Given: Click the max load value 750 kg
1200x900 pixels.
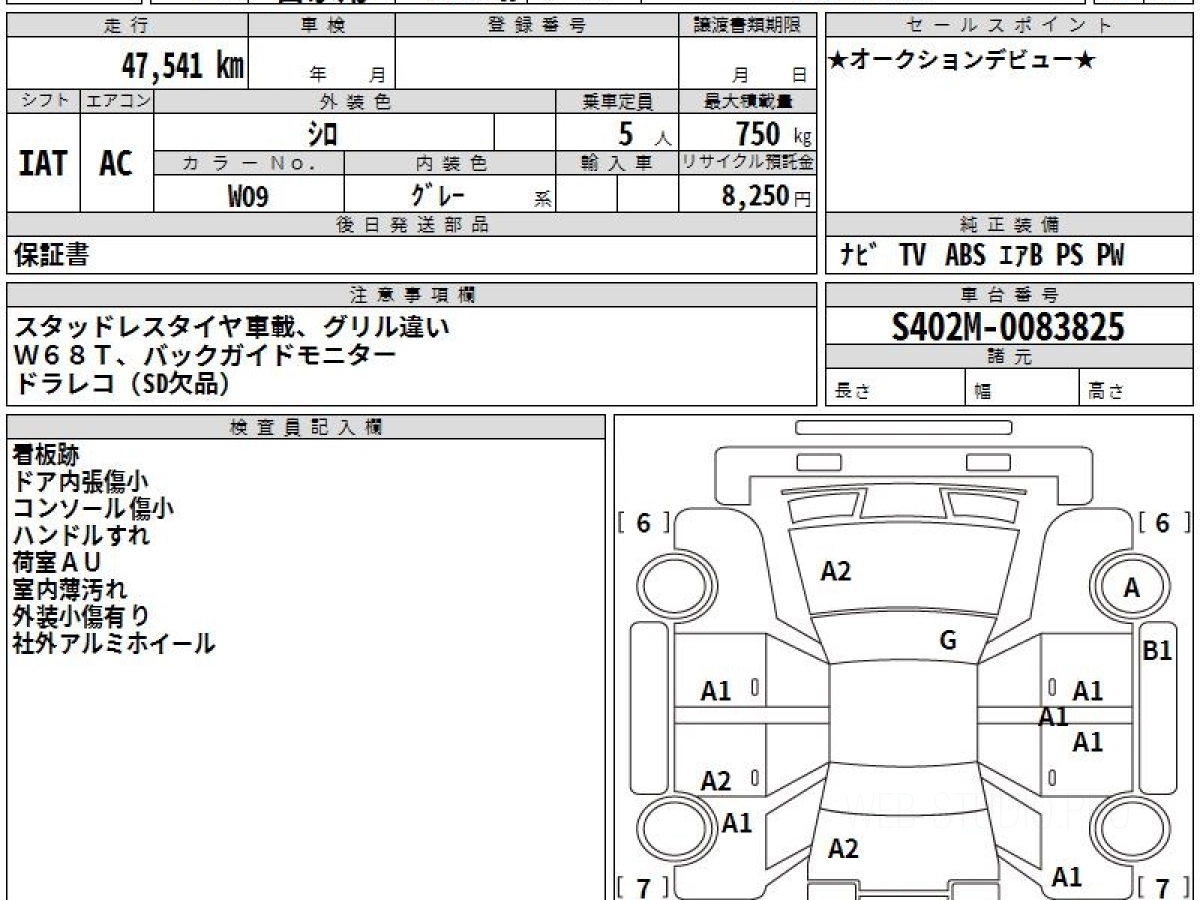Looking at the screenshot, I should (773, 133).
